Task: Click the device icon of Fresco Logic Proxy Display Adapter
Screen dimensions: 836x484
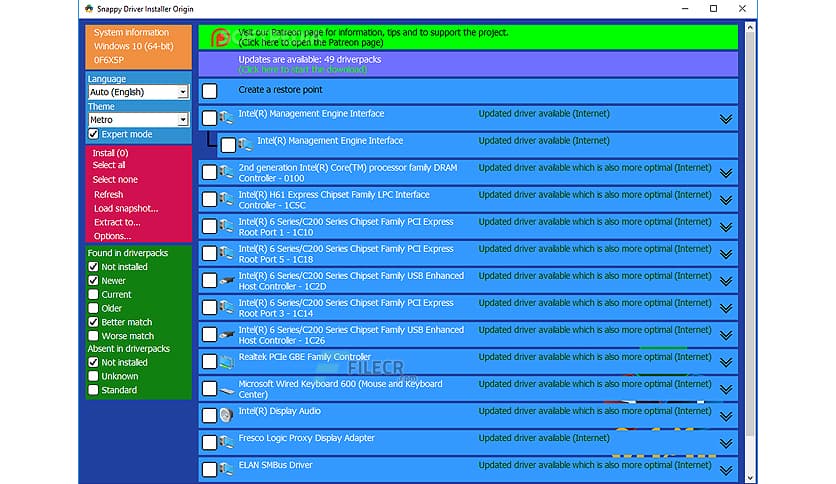Action: click(x=226, y=442)
